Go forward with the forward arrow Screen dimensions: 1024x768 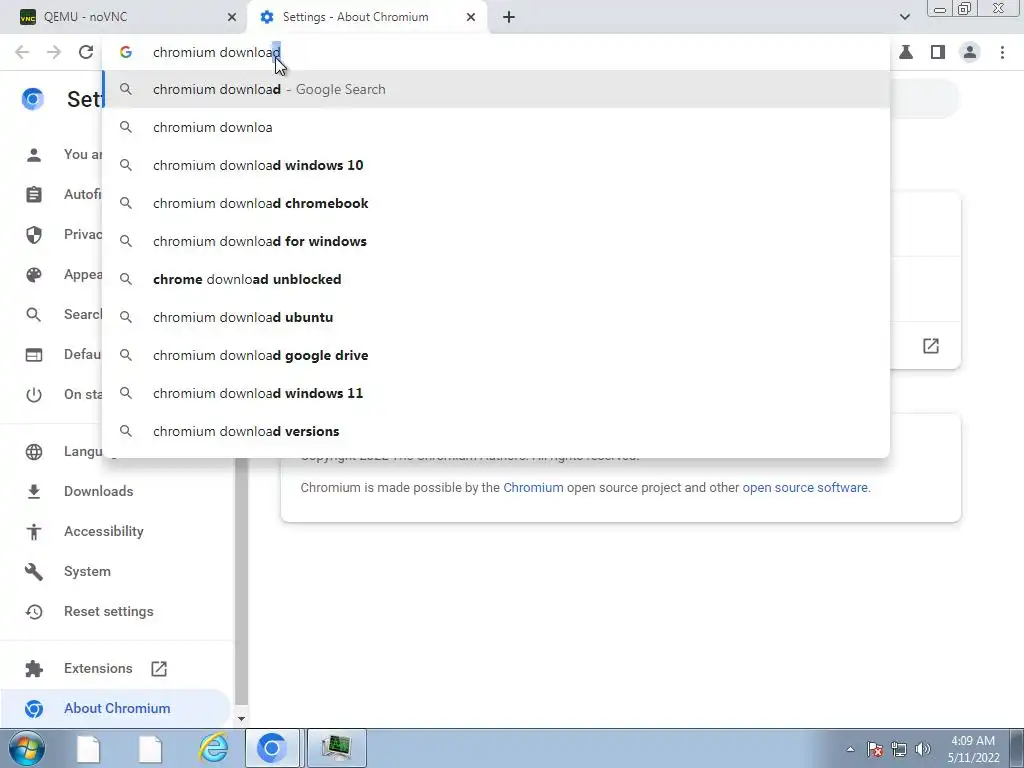pyautogui.click(x=54, y=52)
